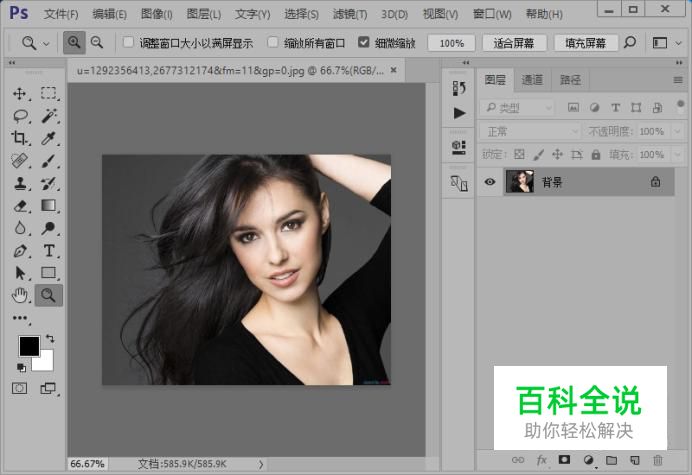
Task: Enable 调整窗口大小以满屏显示 checkbox
Action: tap(128, 43)
